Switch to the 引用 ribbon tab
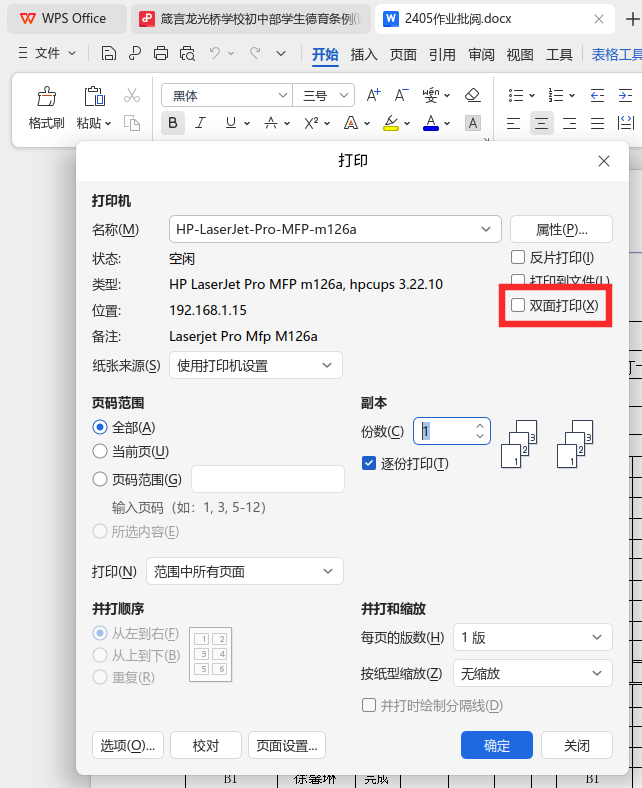Viewport: 642px width, 788px height. pyautogui.click(x=442, y=54)
